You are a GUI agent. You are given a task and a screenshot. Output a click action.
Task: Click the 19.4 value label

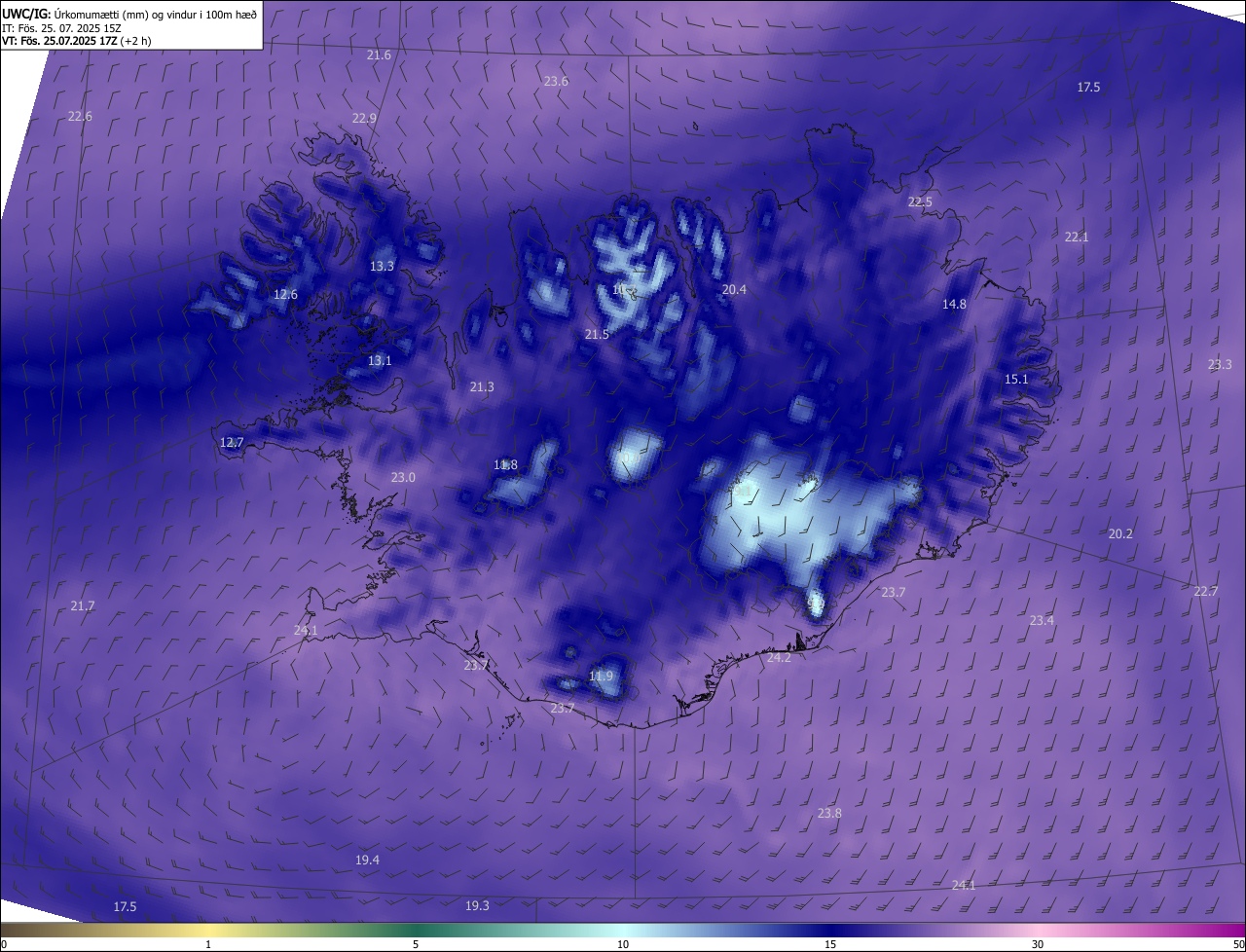pos(367,860)
